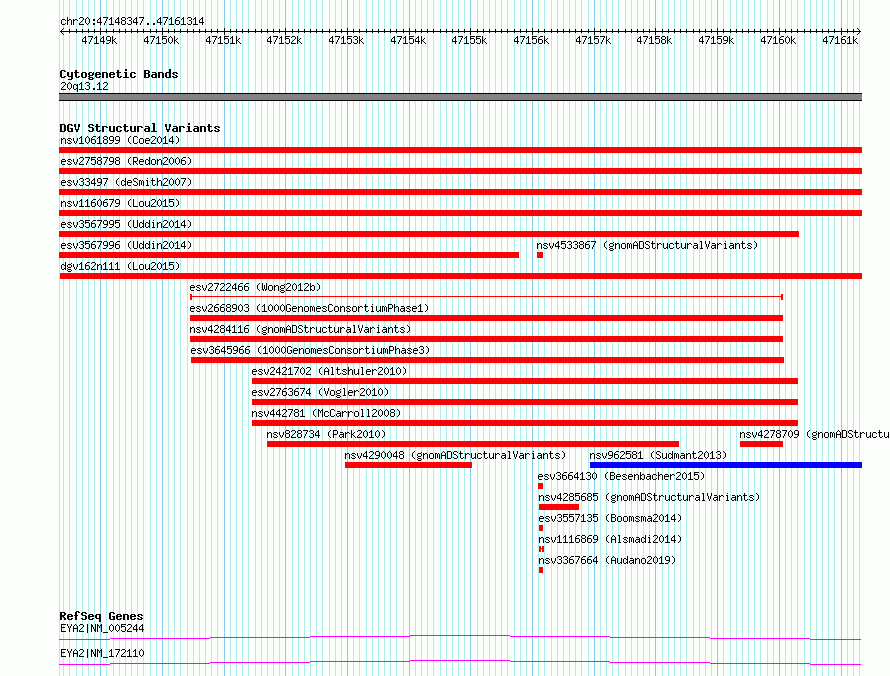Screen dimensions: 890x676
Task: Open the EYA2|NM_005244 gene label
Action: pyautogui.click(x=102, y=628)
